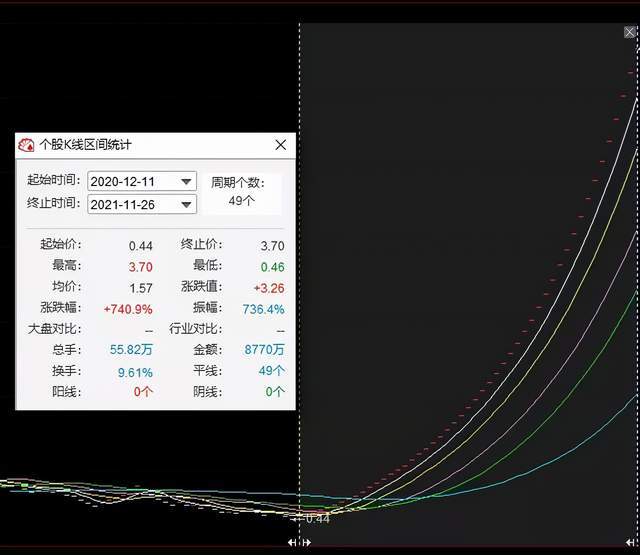Close the 个股K线区间统计 dialog
The image size is (640, 555).
(280, 144)
